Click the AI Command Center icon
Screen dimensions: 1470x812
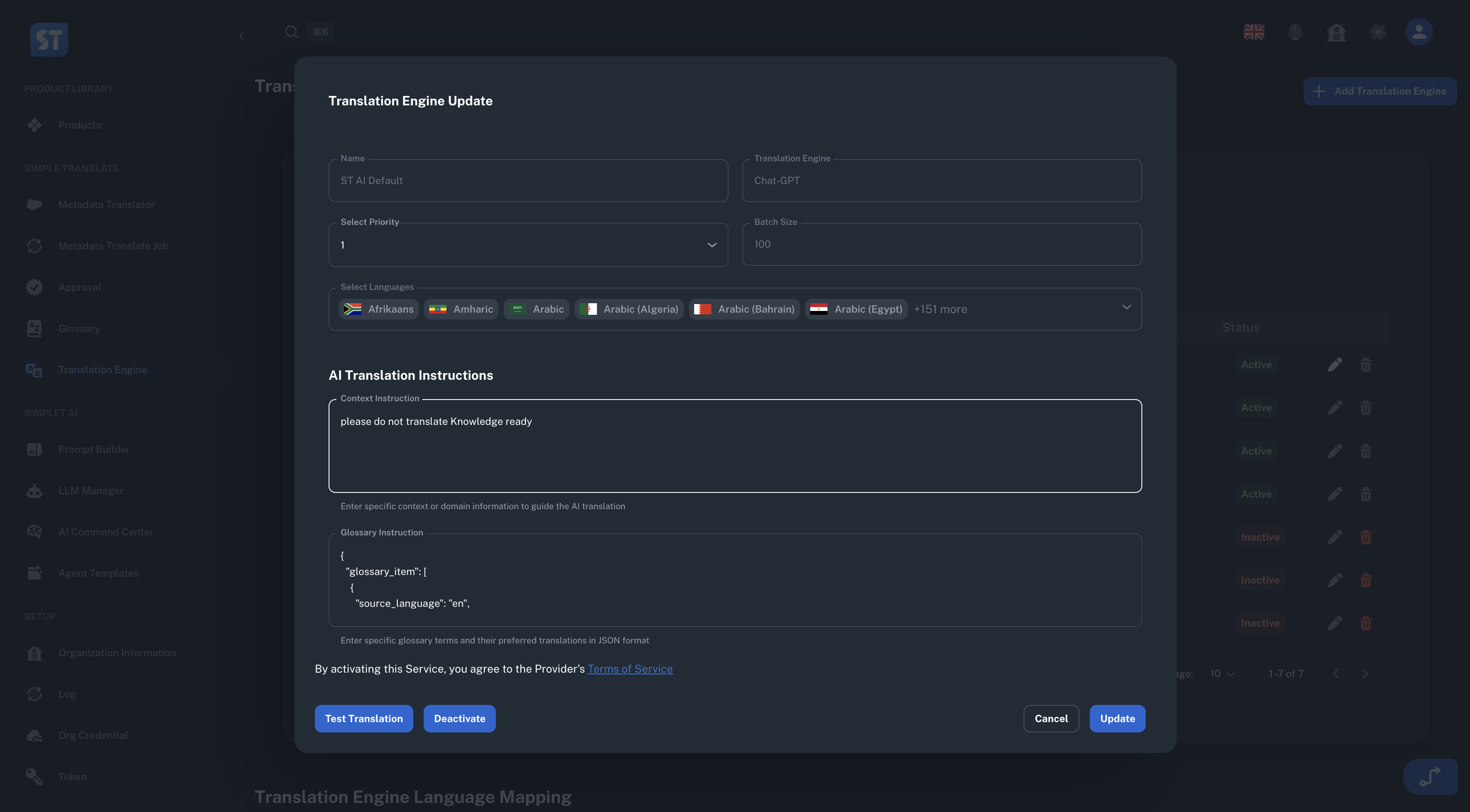34,531
